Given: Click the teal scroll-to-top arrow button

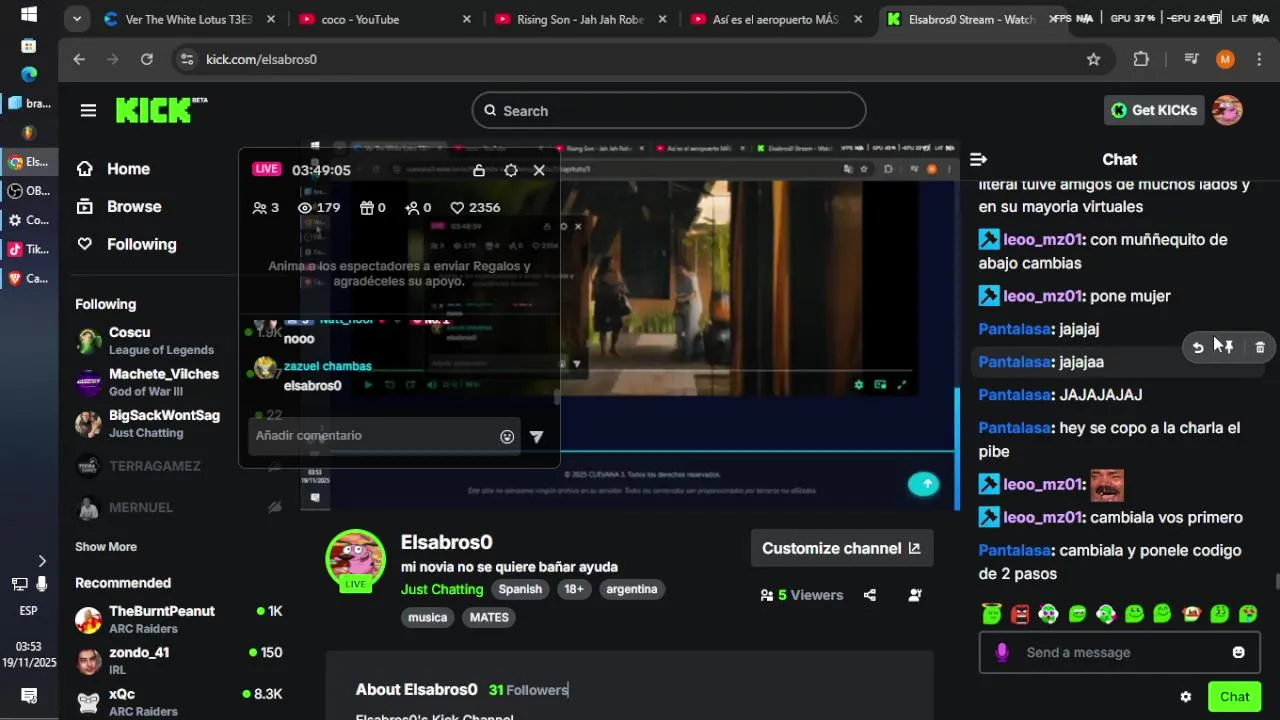Looking at the screenshot, I should [924, 484].
